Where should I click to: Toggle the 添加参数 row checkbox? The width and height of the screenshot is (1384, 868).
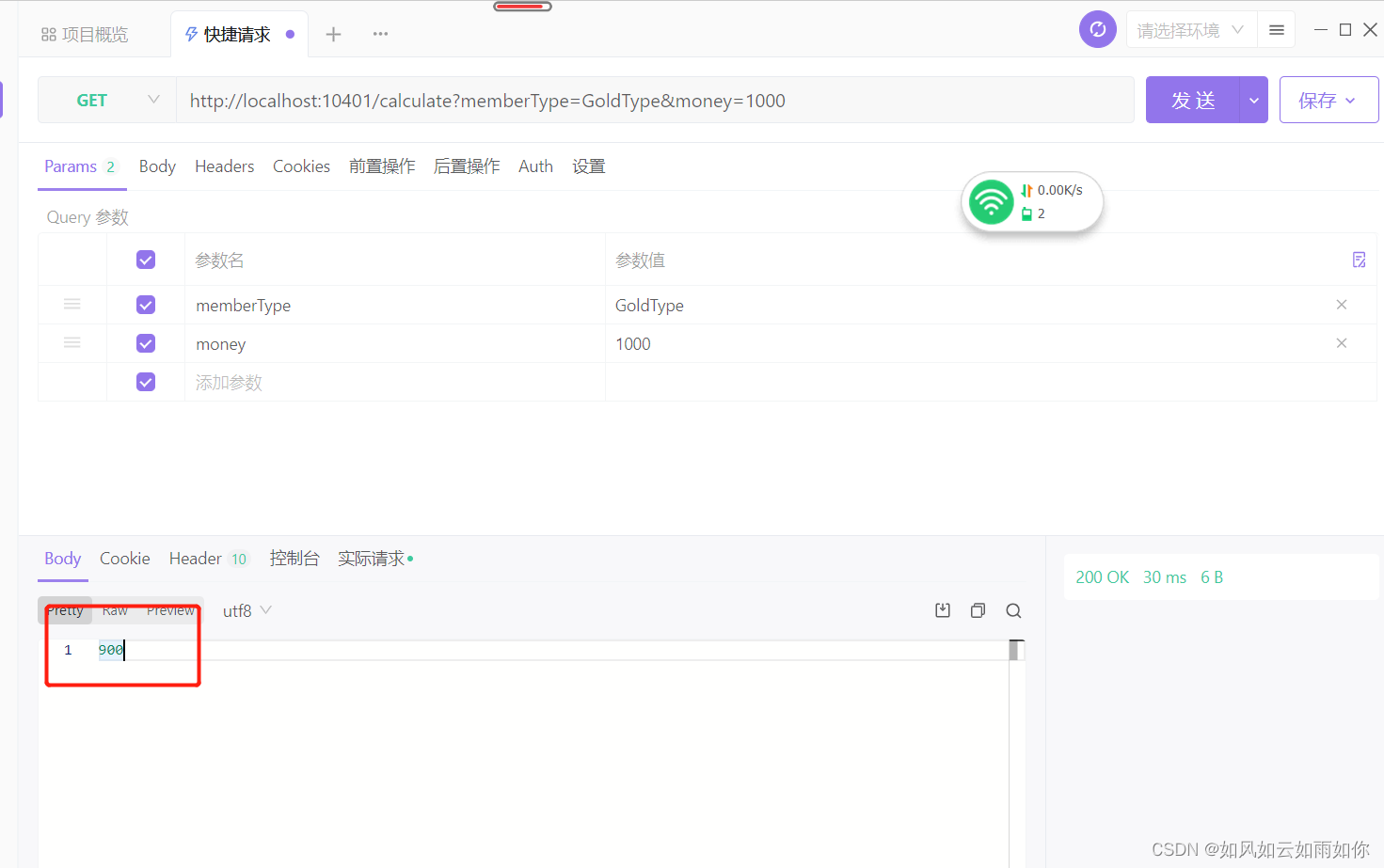146,382
